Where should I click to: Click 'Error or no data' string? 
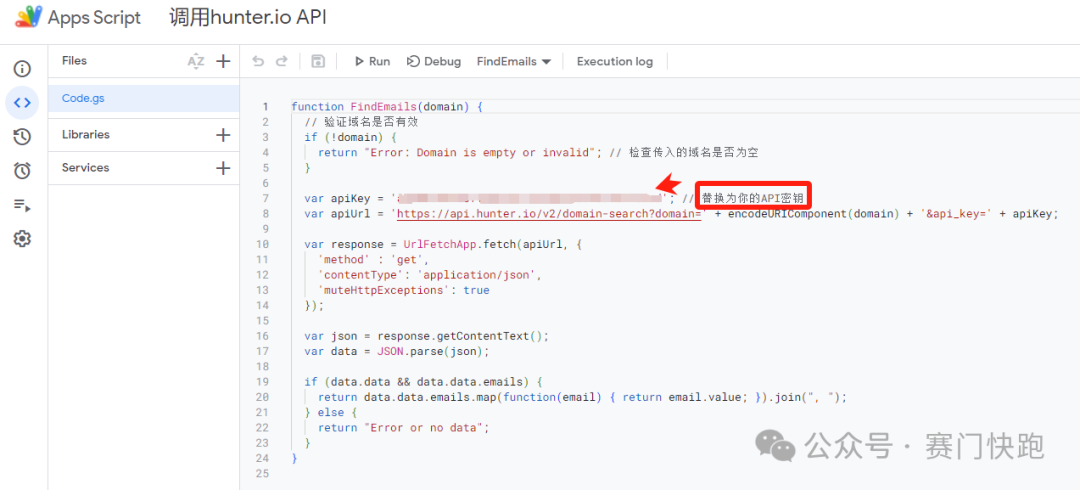point(424,427)
